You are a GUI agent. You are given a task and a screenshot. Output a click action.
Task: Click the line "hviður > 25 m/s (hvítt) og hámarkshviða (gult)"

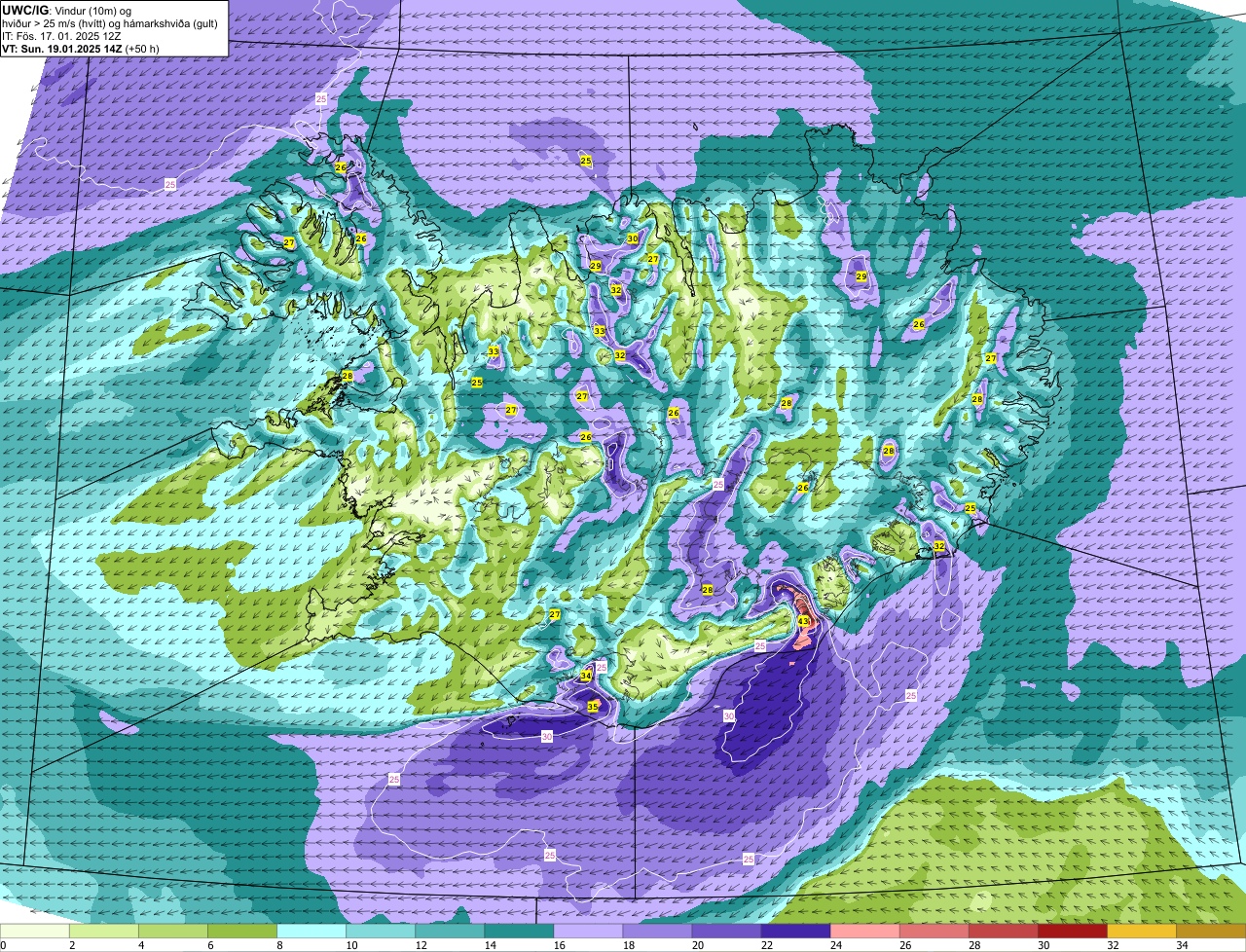pyautogui.click(x=110, y=23)
